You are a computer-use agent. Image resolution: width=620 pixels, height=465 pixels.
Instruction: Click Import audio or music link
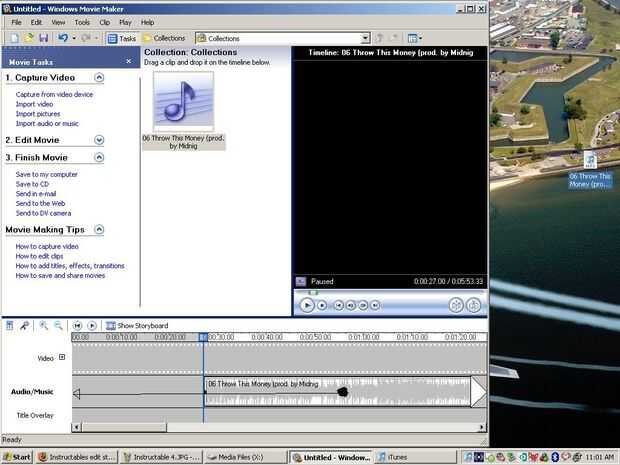click(47, 123)
